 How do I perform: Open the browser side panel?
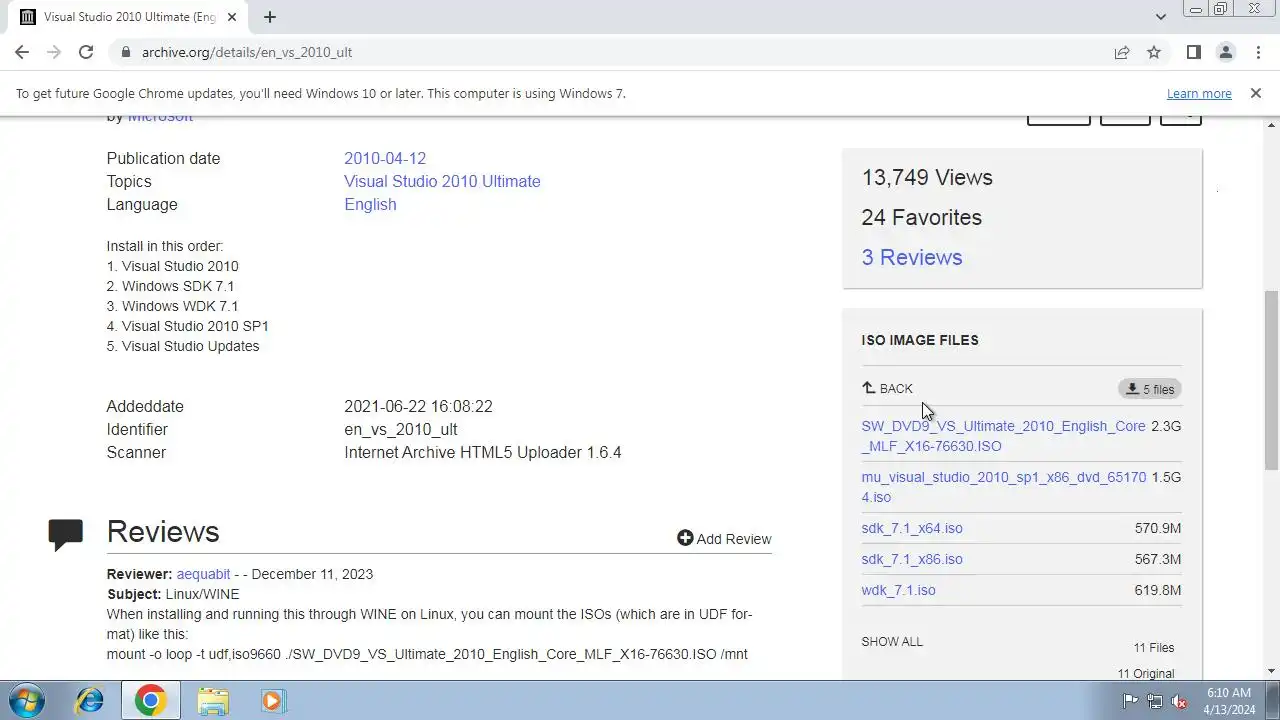point(1193,52)
